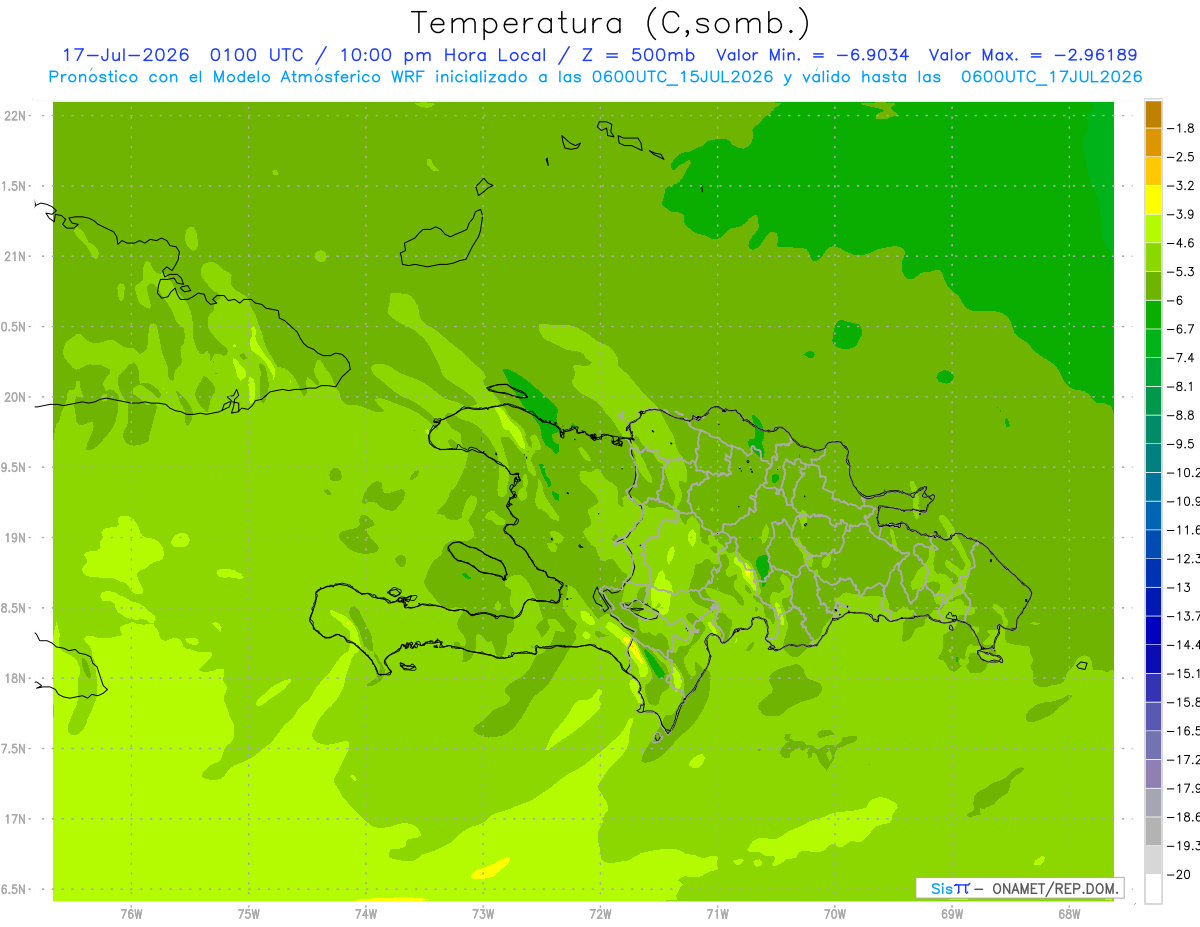Click the '75W' longitude label

pyautogui.click(x=249, y=913)
